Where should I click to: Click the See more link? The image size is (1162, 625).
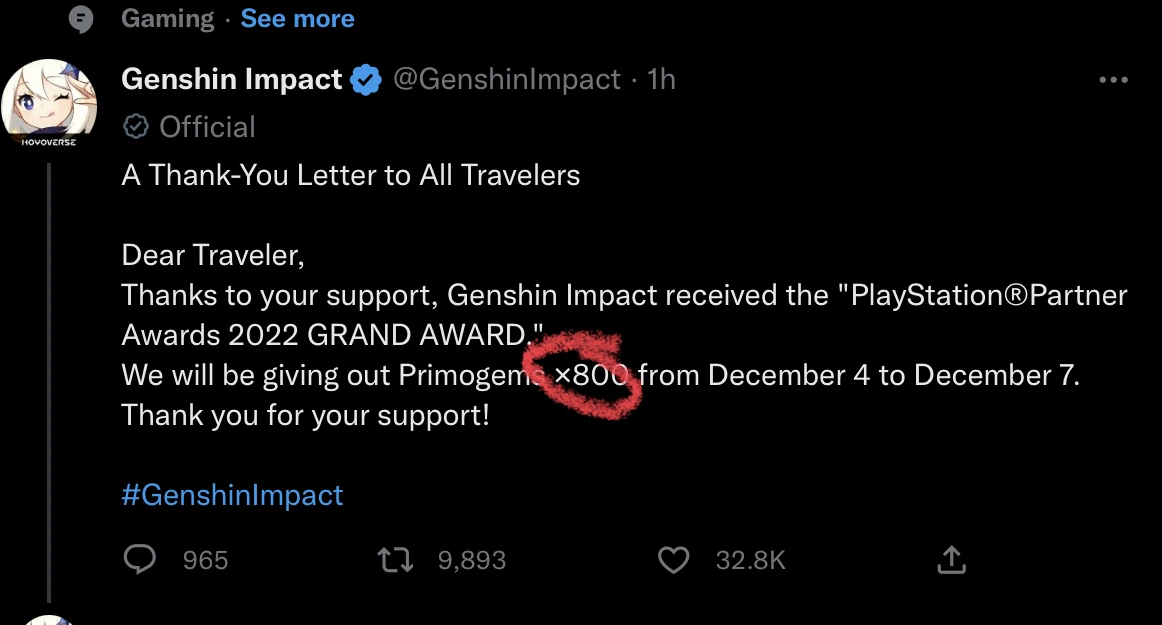(297, 18)
